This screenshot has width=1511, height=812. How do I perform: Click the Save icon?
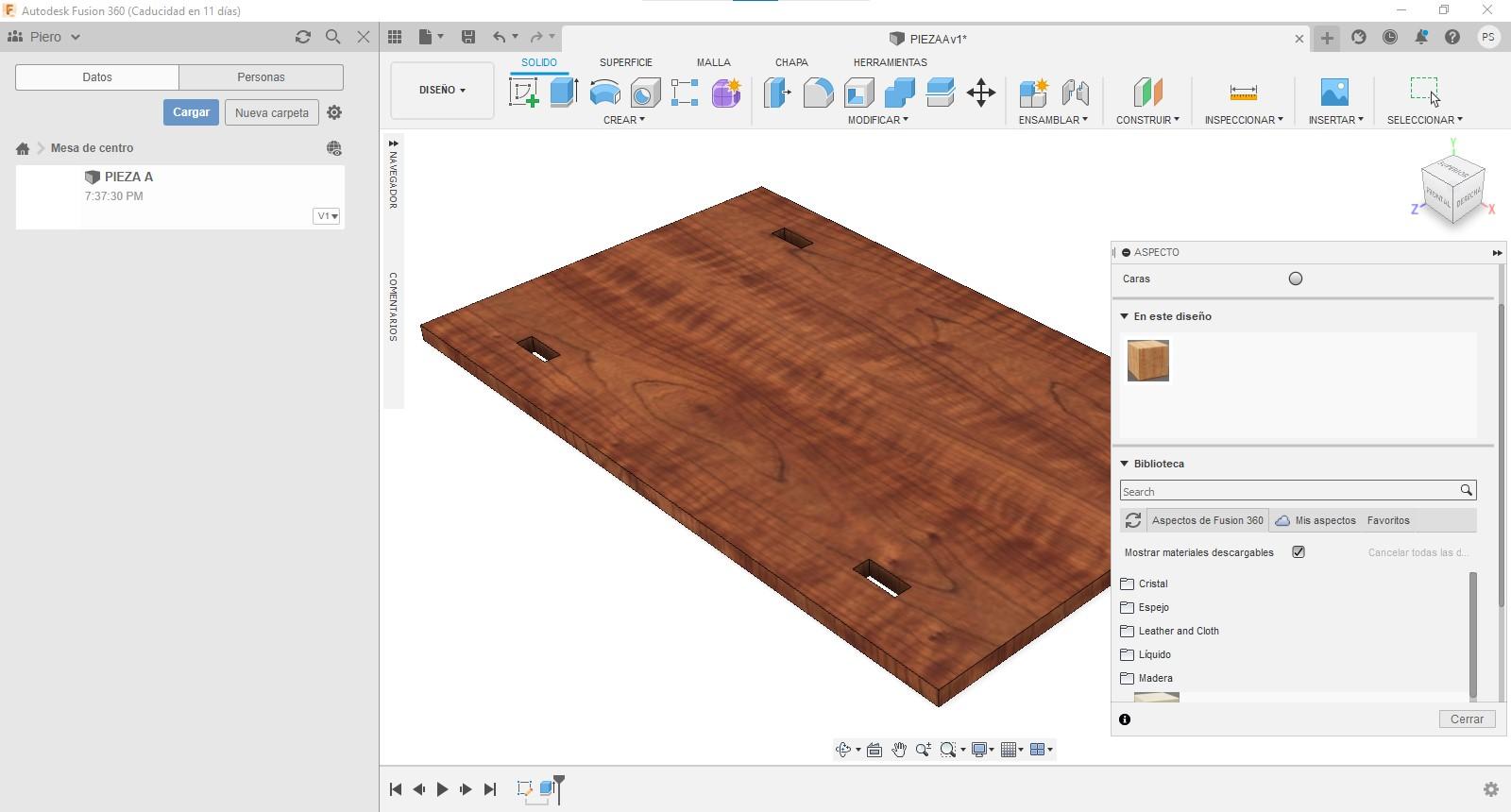tap(468, 37)
